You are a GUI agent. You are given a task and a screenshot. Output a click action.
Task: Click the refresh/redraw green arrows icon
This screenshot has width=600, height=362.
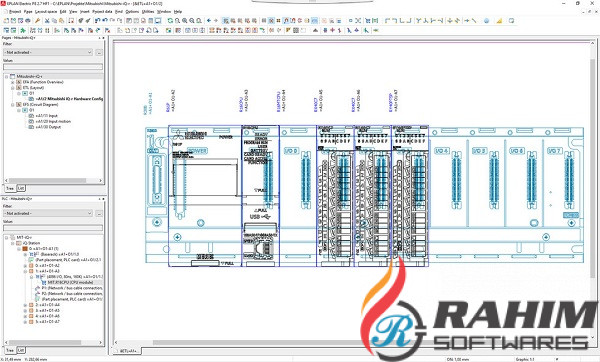pos(170,21)
